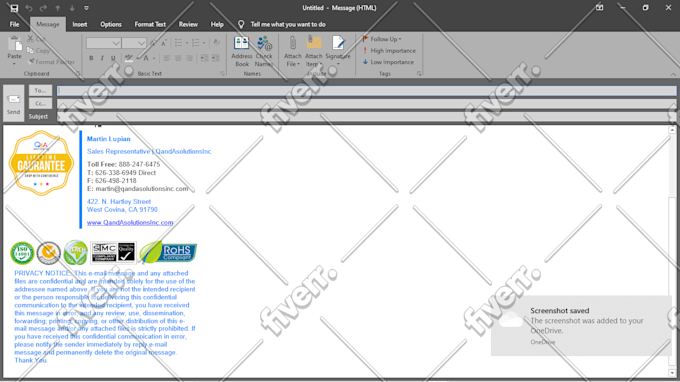Click Tell me what you want to do
The image size is (680, 382).
pos(288,24)
